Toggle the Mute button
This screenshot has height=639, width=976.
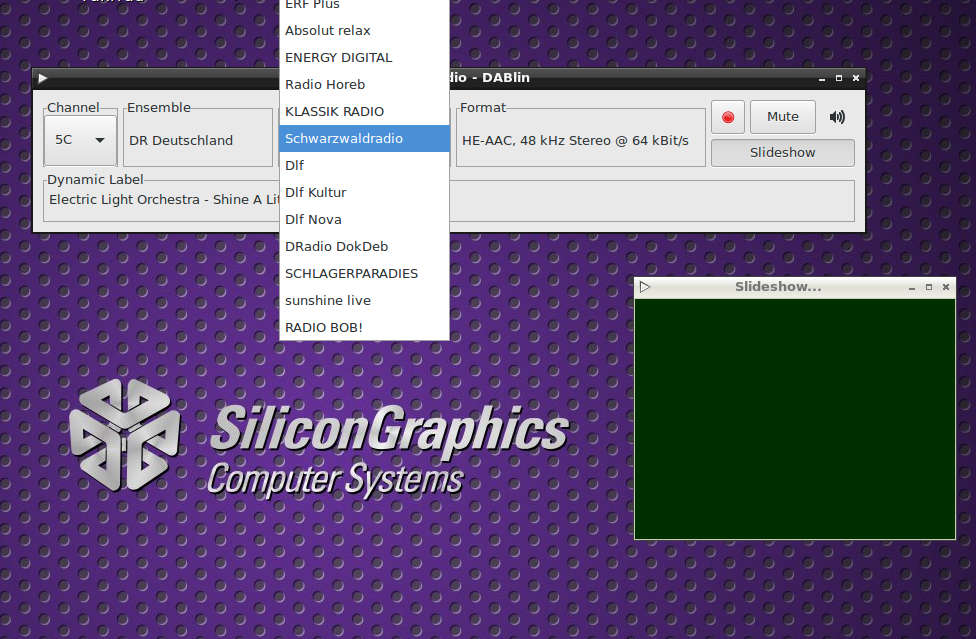pyautogui.click(x=782, y=117)
